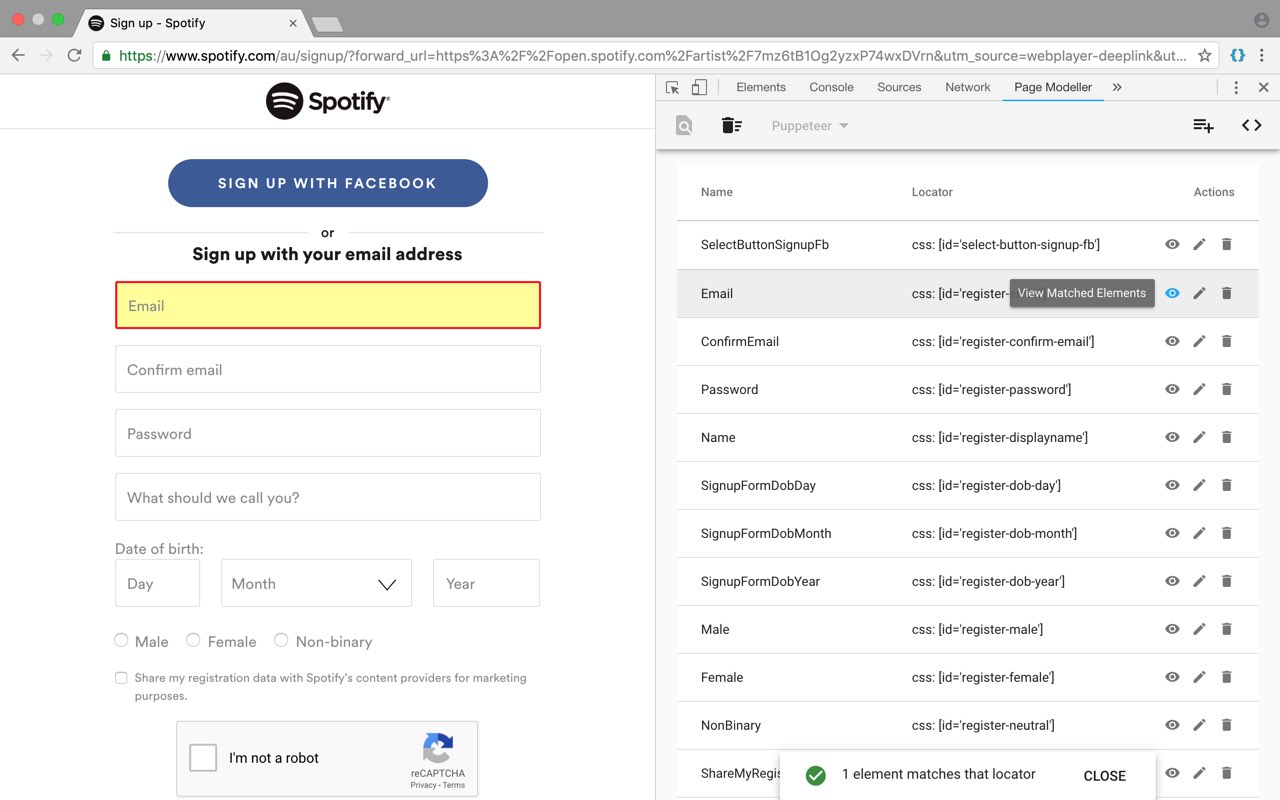Delete the ConfirmEmail row

tap(1227, 341)
